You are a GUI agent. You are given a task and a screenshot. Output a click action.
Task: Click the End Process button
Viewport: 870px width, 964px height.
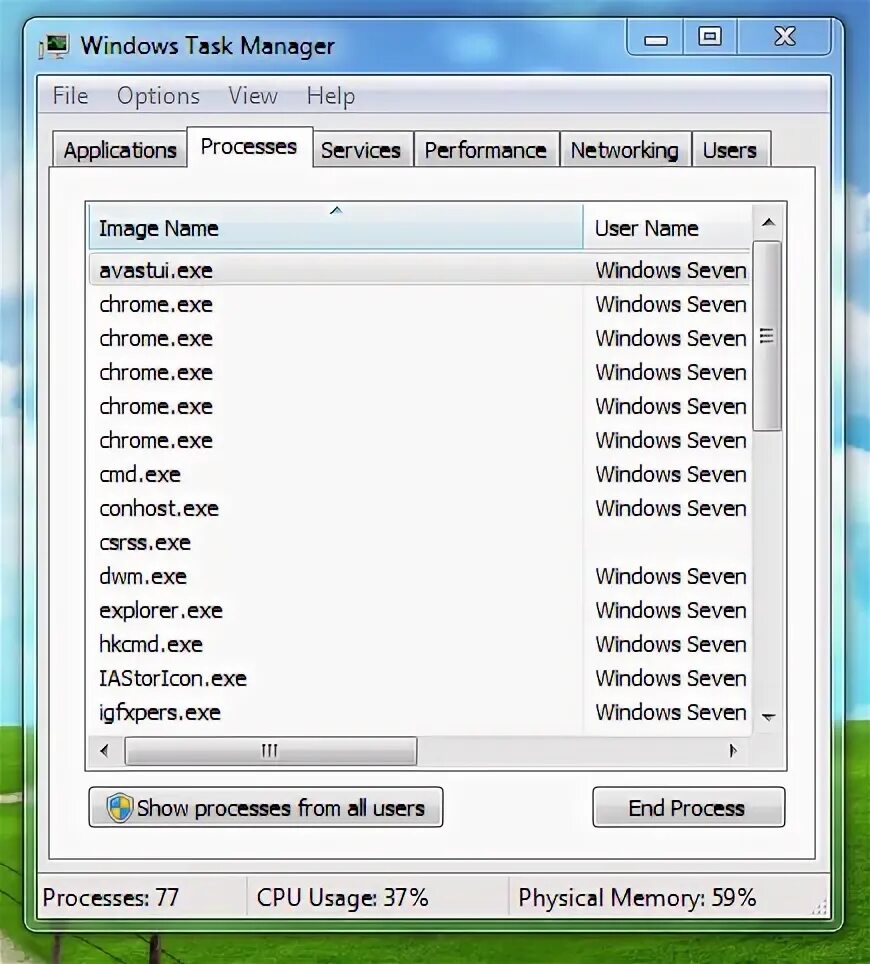coord(688,807)
